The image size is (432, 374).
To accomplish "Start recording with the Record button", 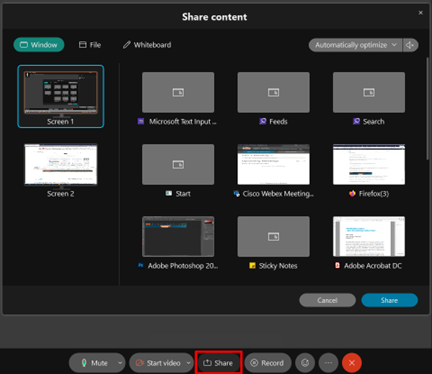I will point(268,363).
